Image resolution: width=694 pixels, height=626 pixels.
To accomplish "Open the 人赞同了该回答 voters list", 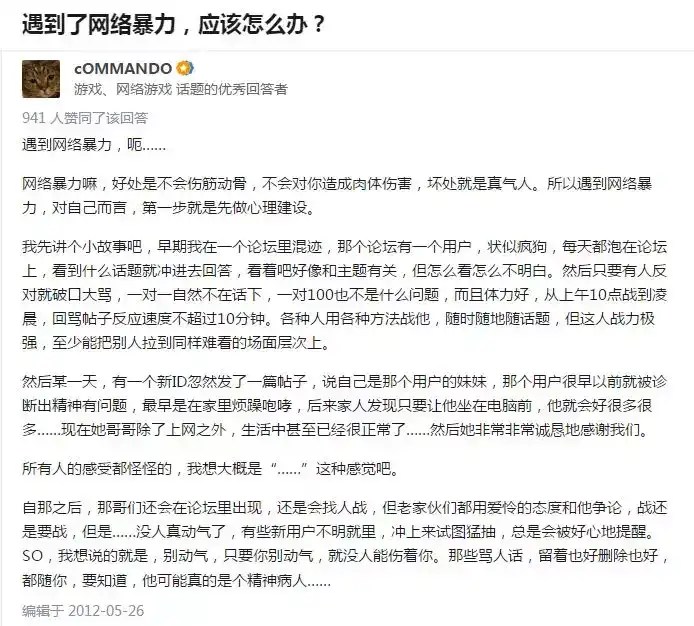I will tap(99, 118).
